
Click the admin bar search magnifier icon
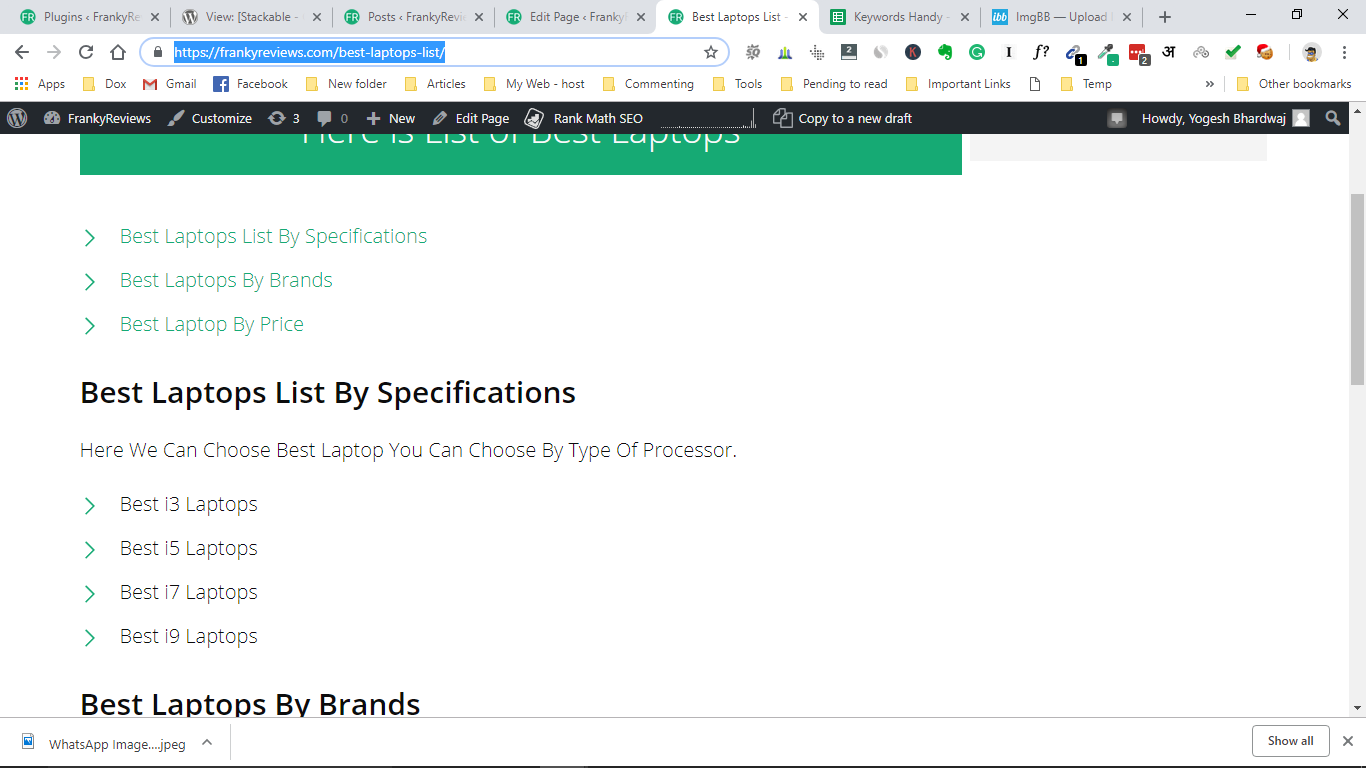pyautogui.click(x=1333, y=118)
